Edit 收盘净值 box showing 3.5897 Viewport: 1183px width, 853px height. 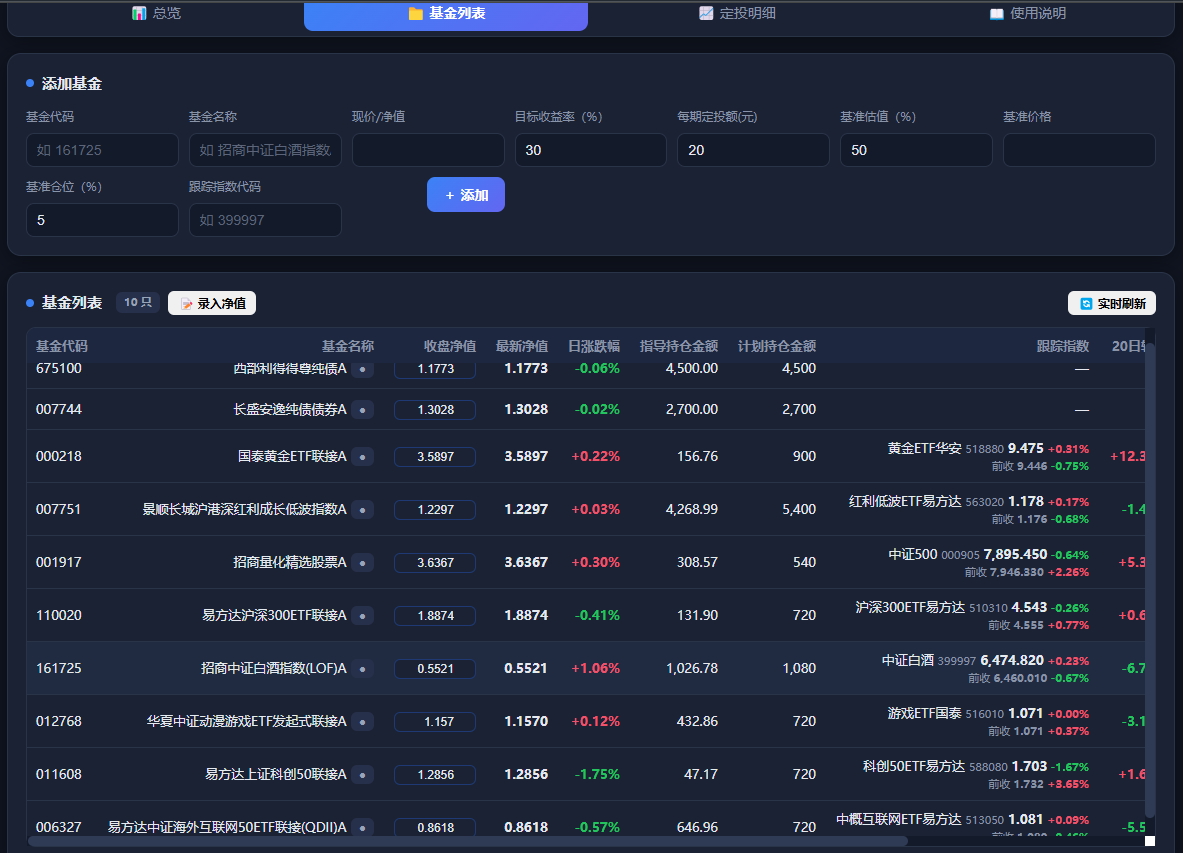point(435,456)
